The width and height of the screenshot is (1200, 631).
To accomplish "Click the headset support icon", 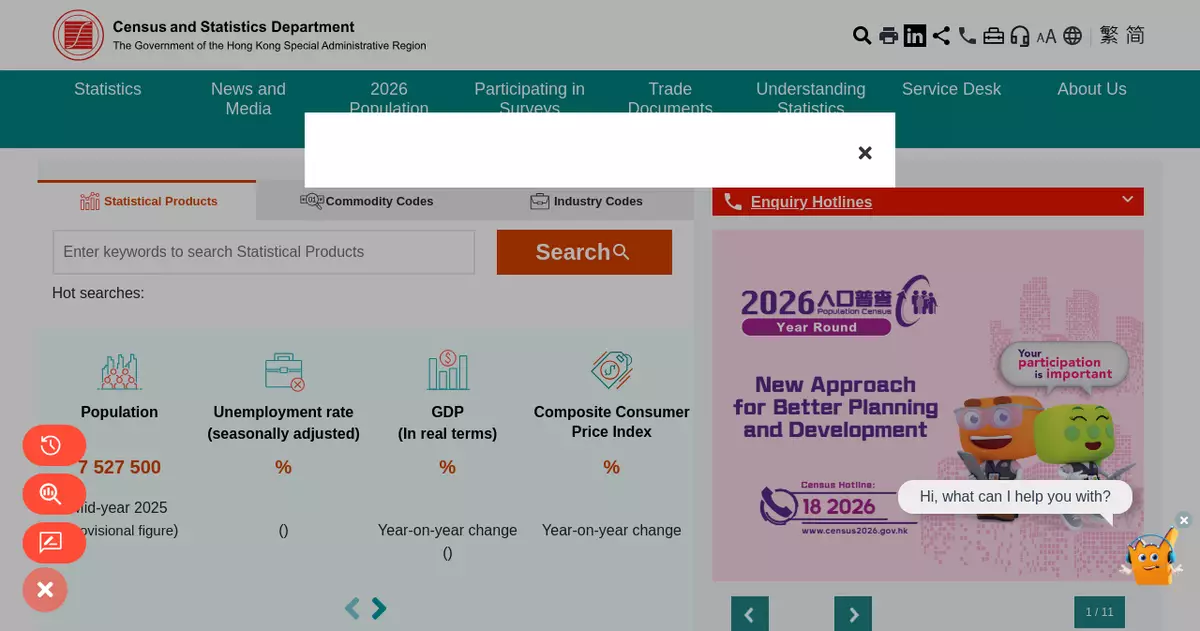I will tap(1020, 36).
